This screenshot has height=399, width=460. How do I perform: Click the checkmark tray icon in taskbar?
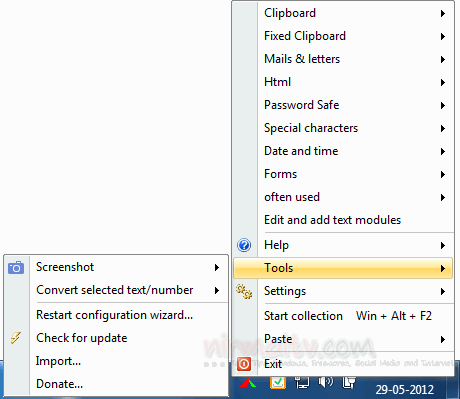tap(278, 382)
